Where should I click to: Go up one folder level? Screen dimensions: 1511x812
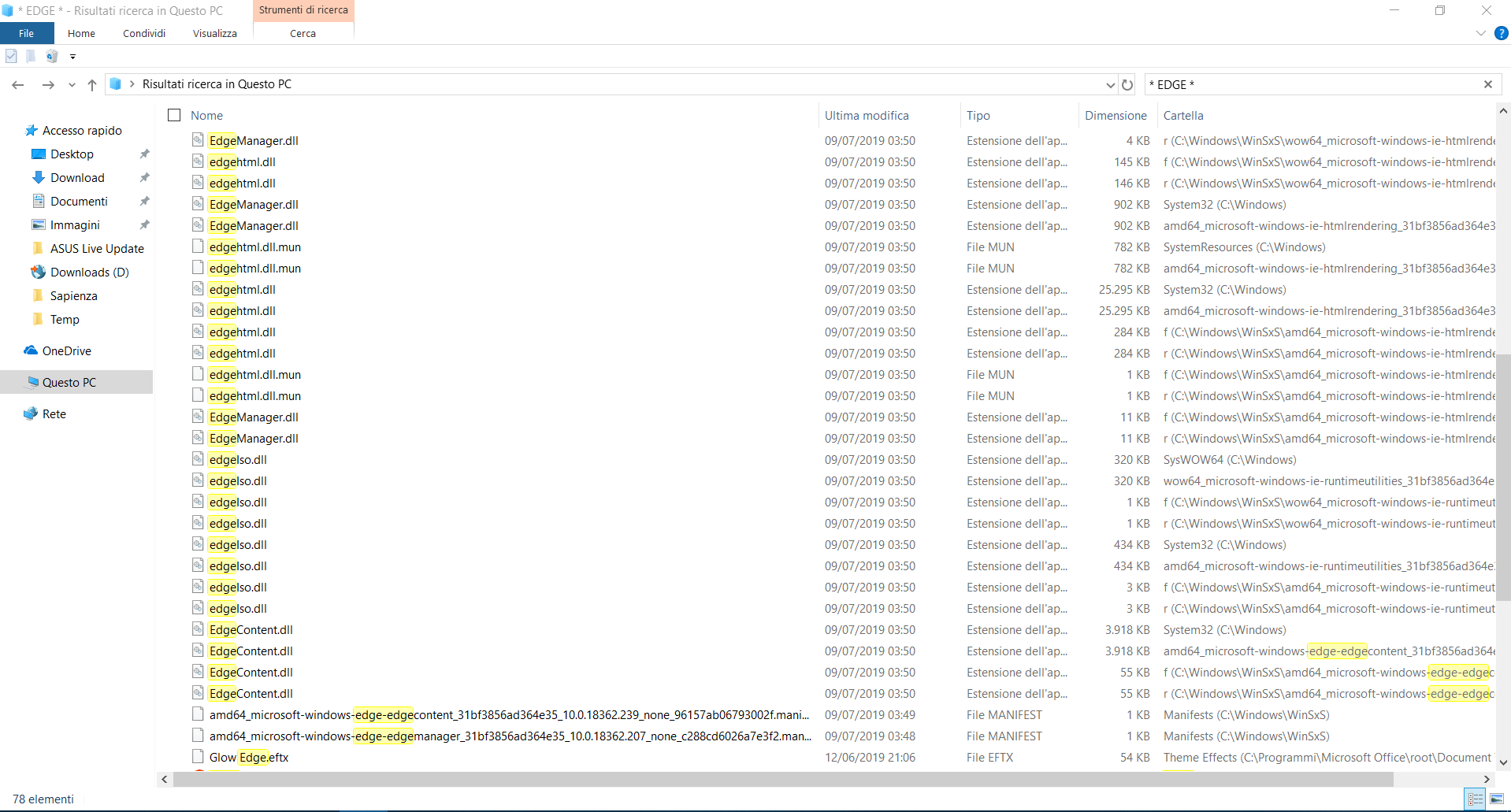(x=92, y=84)
